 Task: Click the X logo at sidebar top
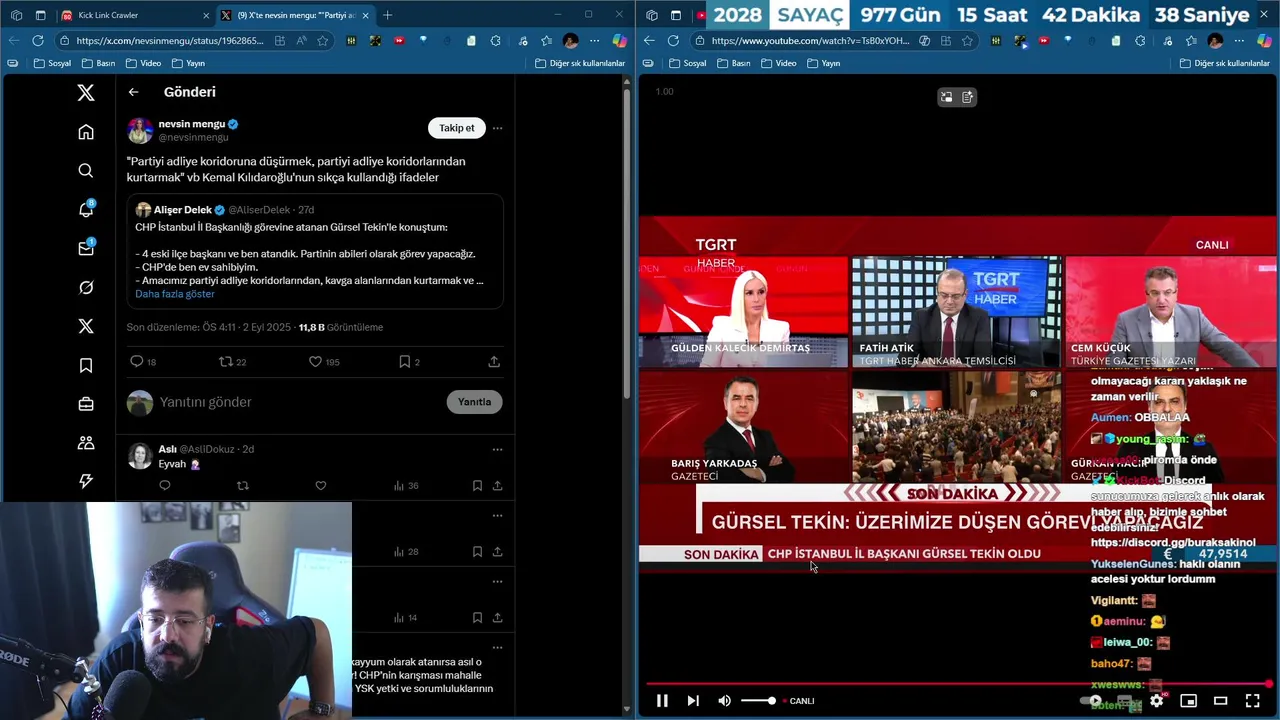[86, 93]
